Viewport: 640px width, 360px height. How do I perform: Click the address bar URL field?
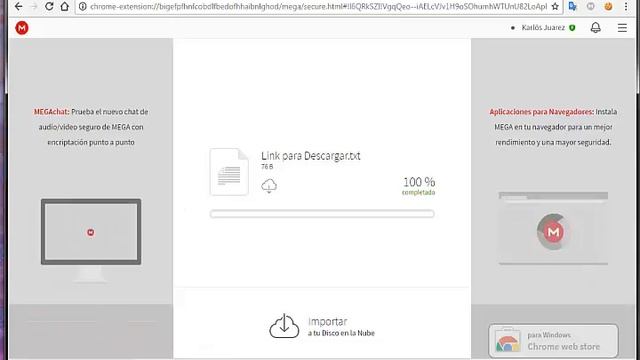tap(318, 7)
